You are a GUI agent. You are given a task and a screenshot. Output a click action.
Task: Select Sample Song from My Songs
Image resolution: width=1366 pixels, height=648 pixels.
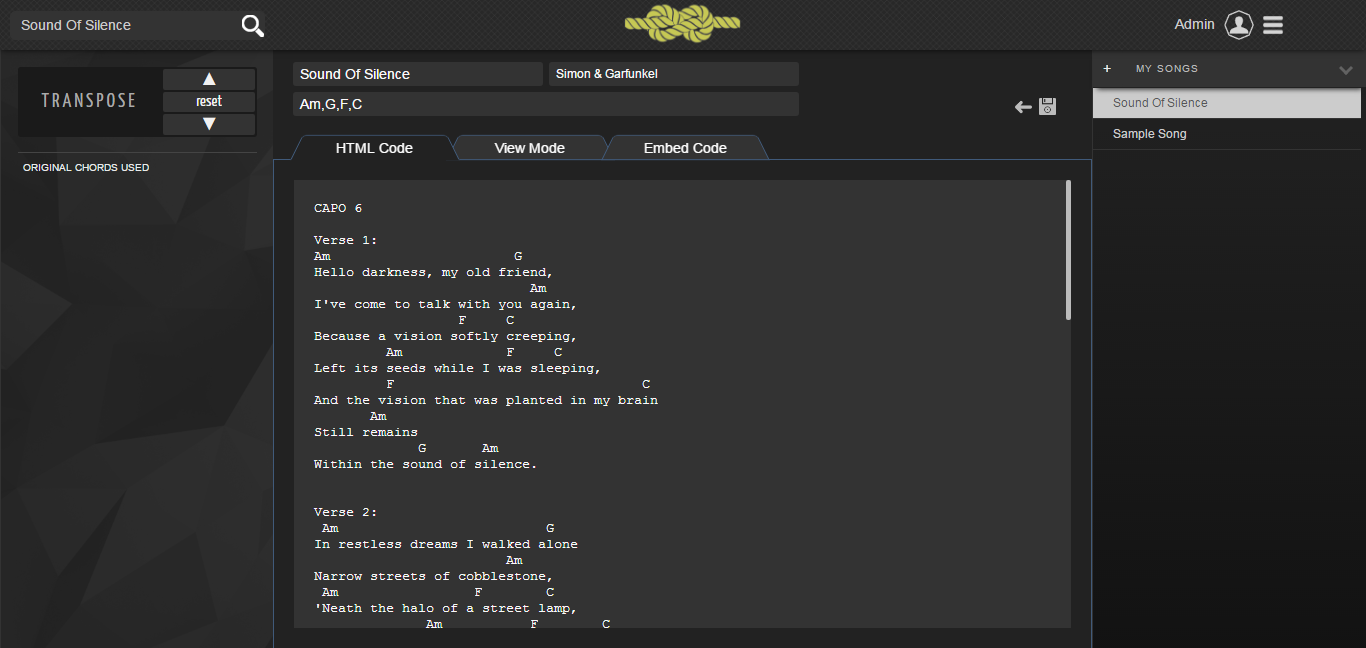pyautogui.click(x=1149, y=134)
